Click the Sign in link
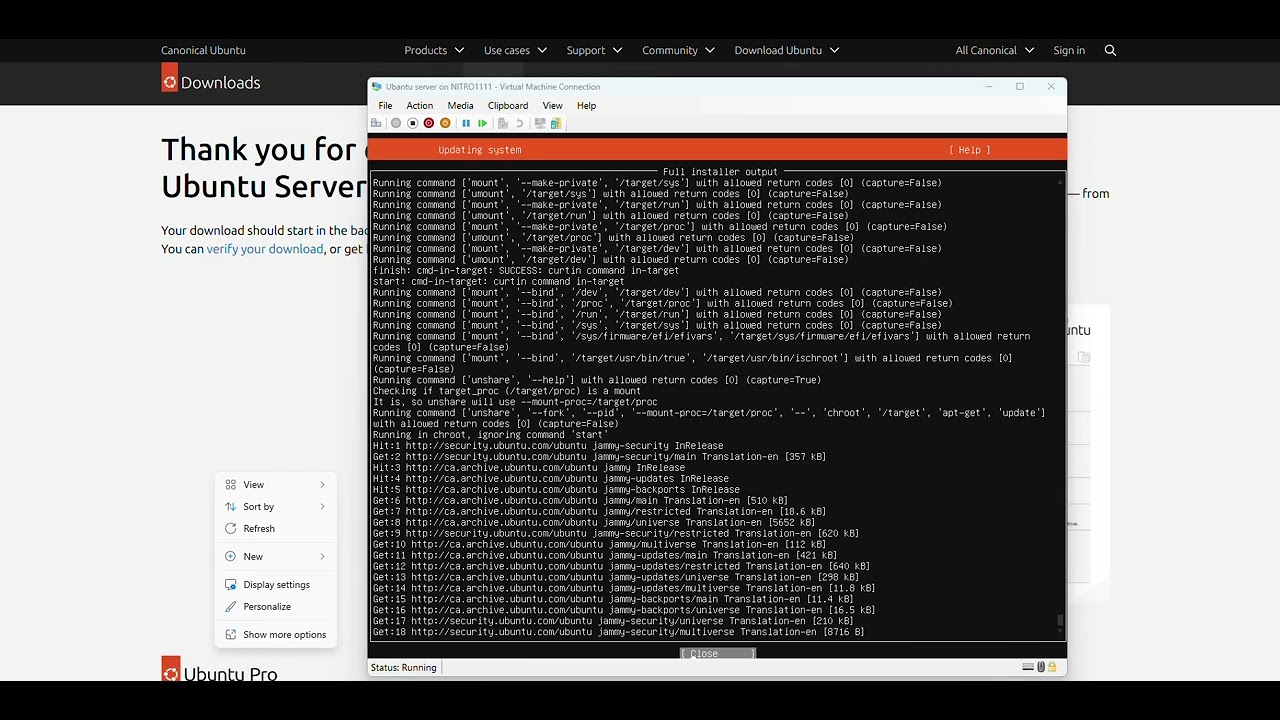The image size is (1280, 720). [x=1069, y=50]
